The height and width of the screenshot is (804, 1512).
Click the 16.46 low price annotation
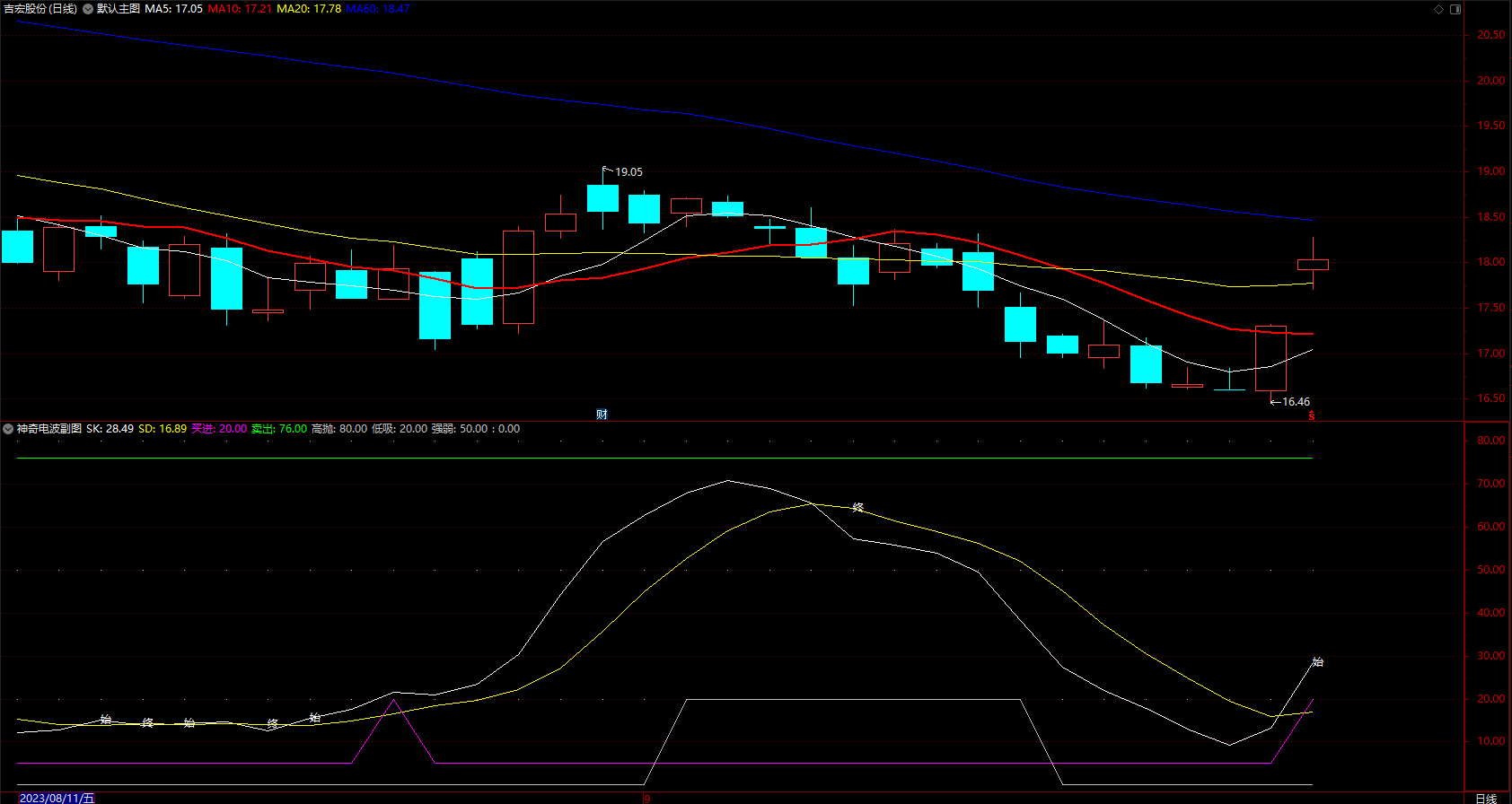[1296, 402]
